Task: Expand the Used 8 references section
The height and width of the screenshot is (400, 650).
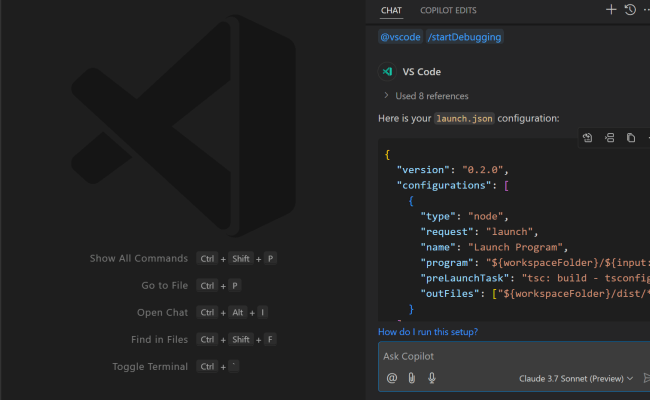Action: point(427,96)
